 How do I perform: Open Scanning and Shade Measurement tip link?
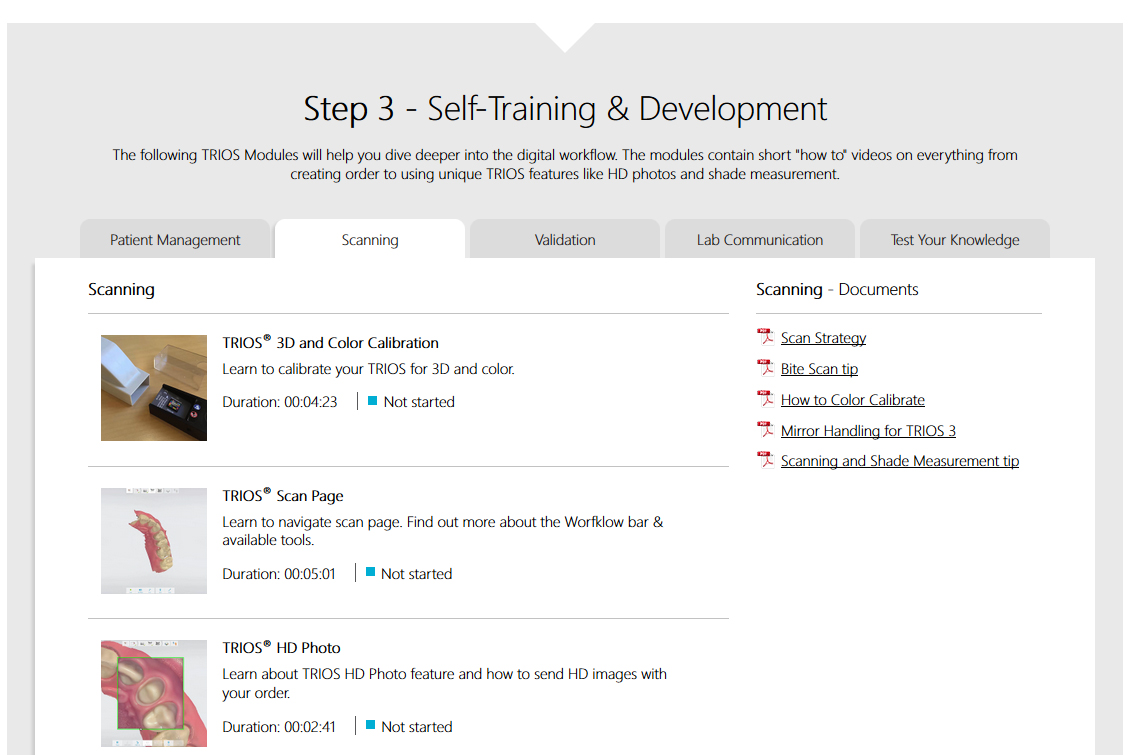click(899, 461)
